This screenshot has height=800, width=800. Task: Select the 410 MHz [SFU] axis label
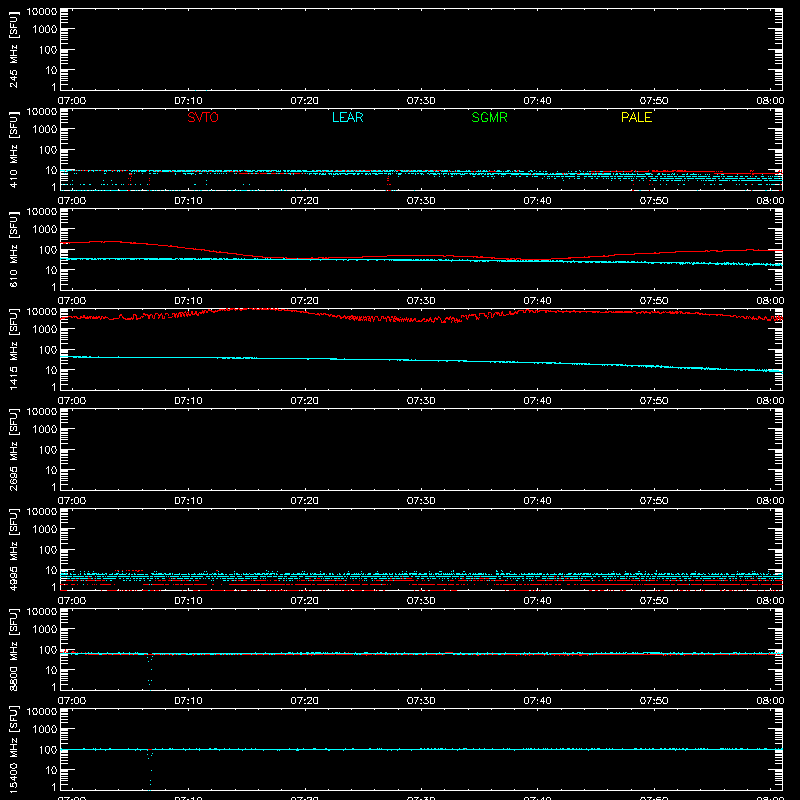[x=13, y=149]
